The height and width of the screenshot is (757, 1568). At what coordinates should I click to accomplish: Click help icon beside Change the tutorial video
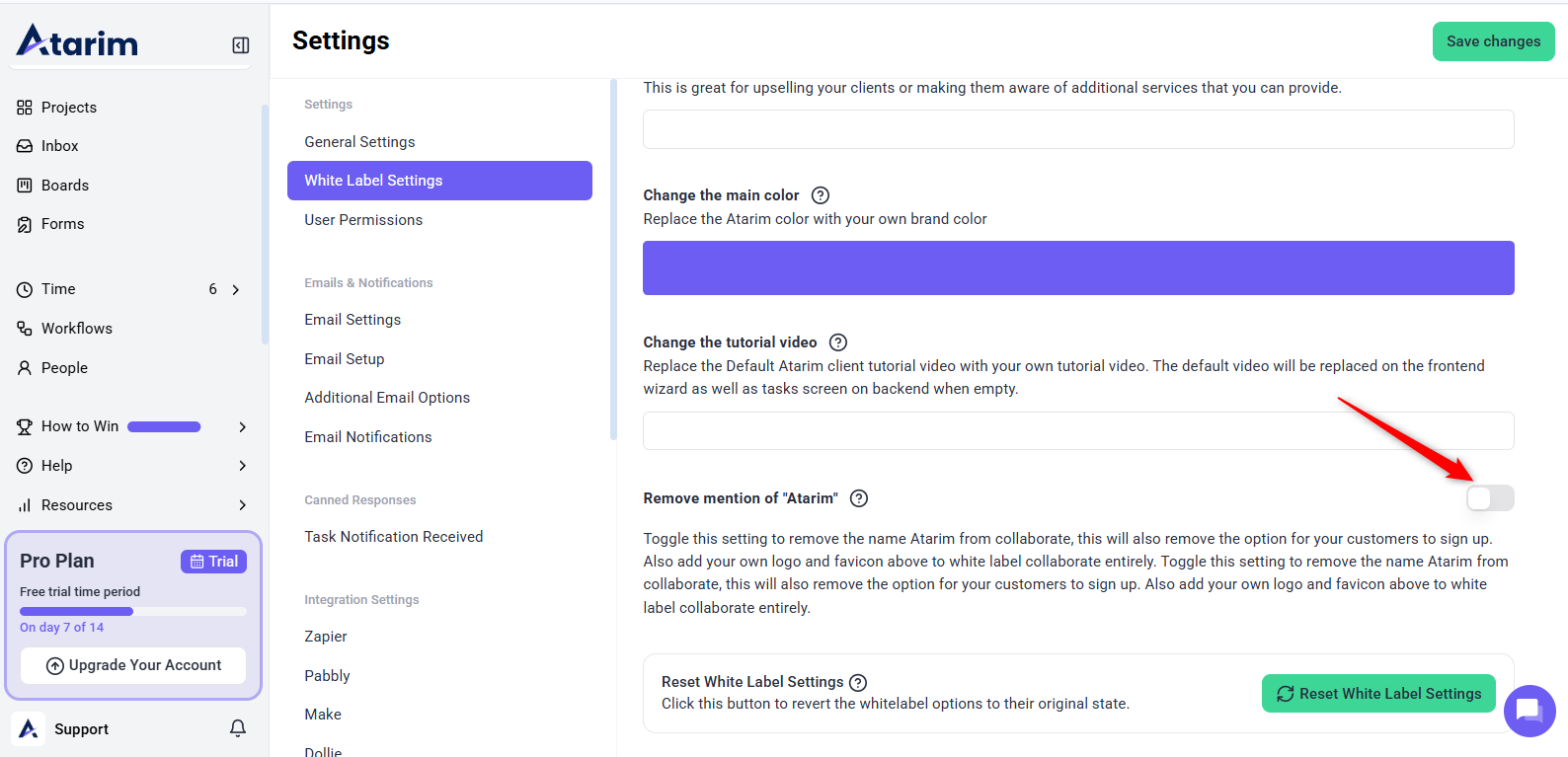837,342
